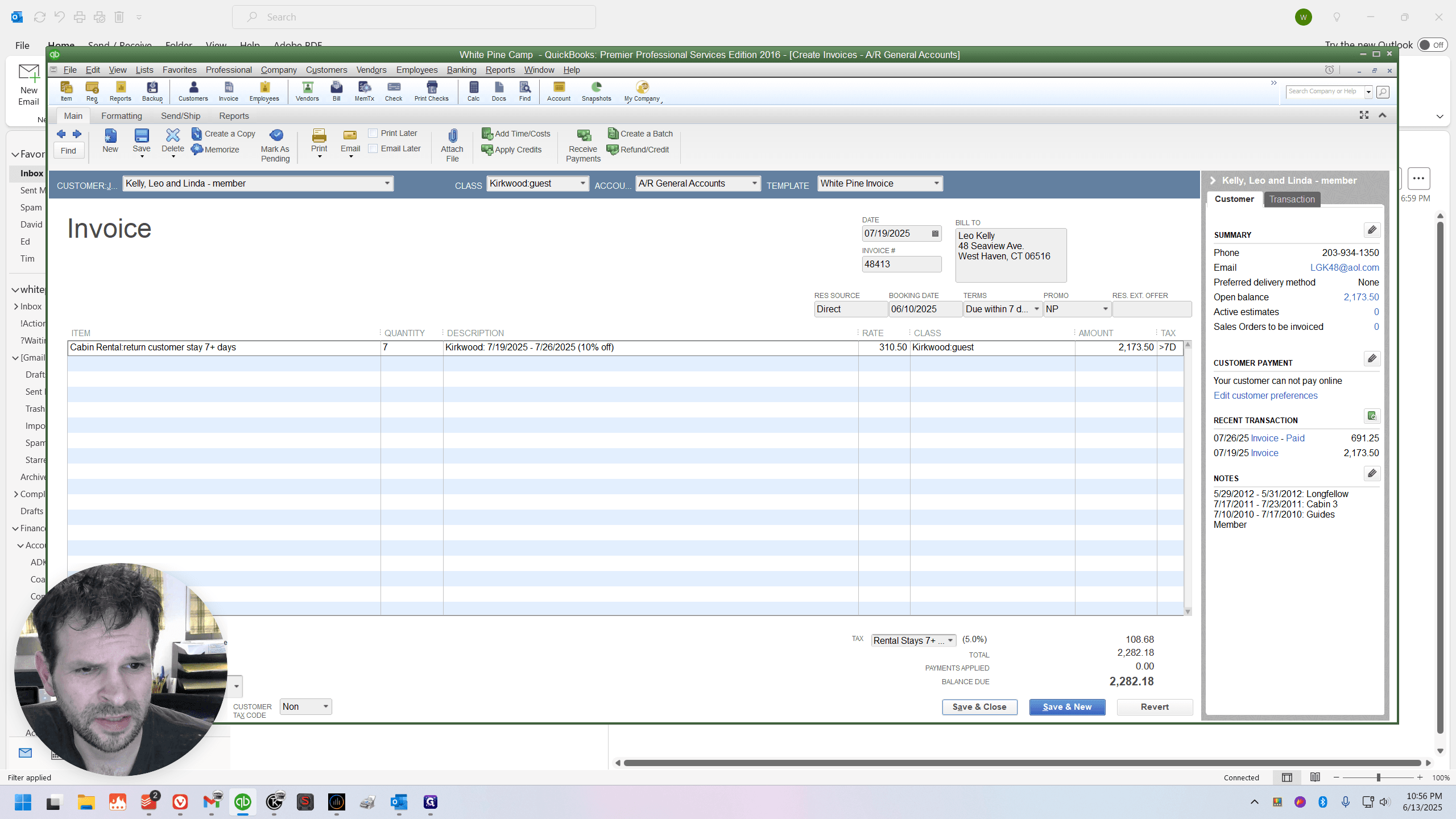The image size is (1456, 819).
Task: Open the Bill toolbar icon
Action: pos(337,91)
